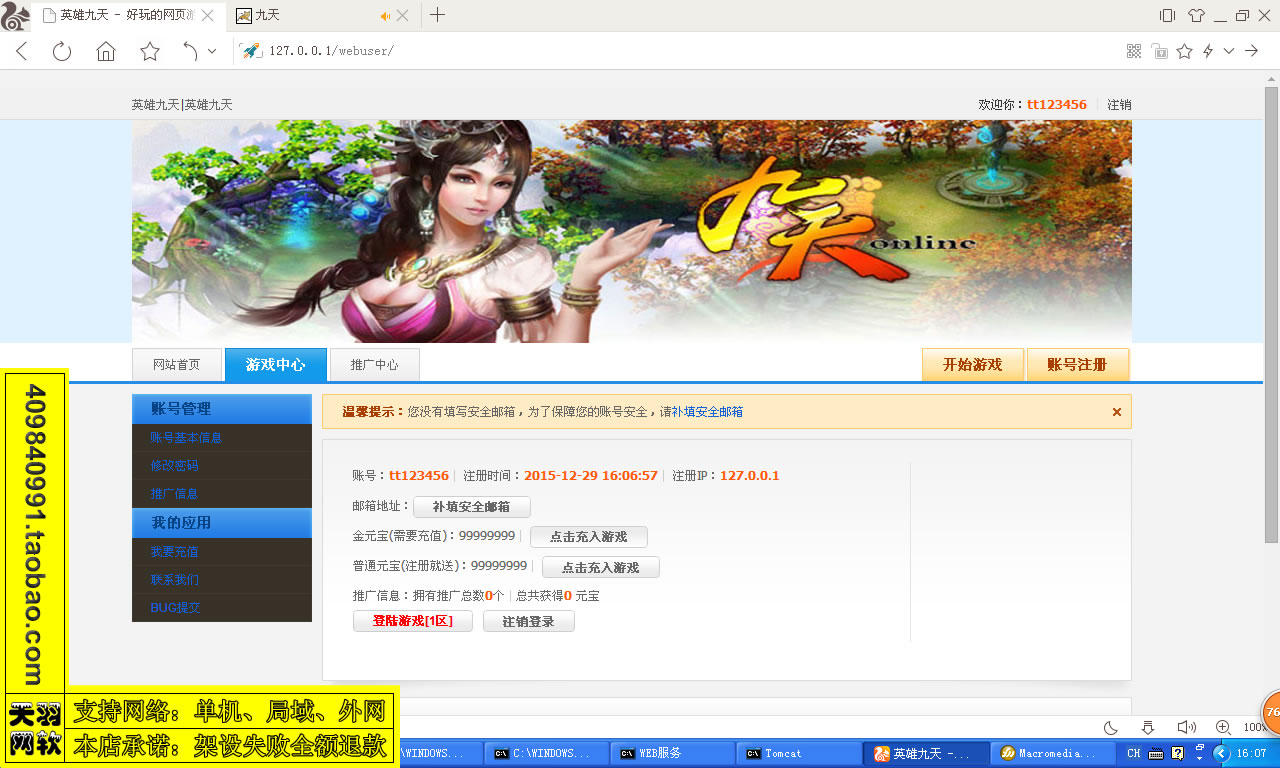Viewport: 1280px width, 768px height.
Task: Click the browser home icon
Action: point(105,50)
